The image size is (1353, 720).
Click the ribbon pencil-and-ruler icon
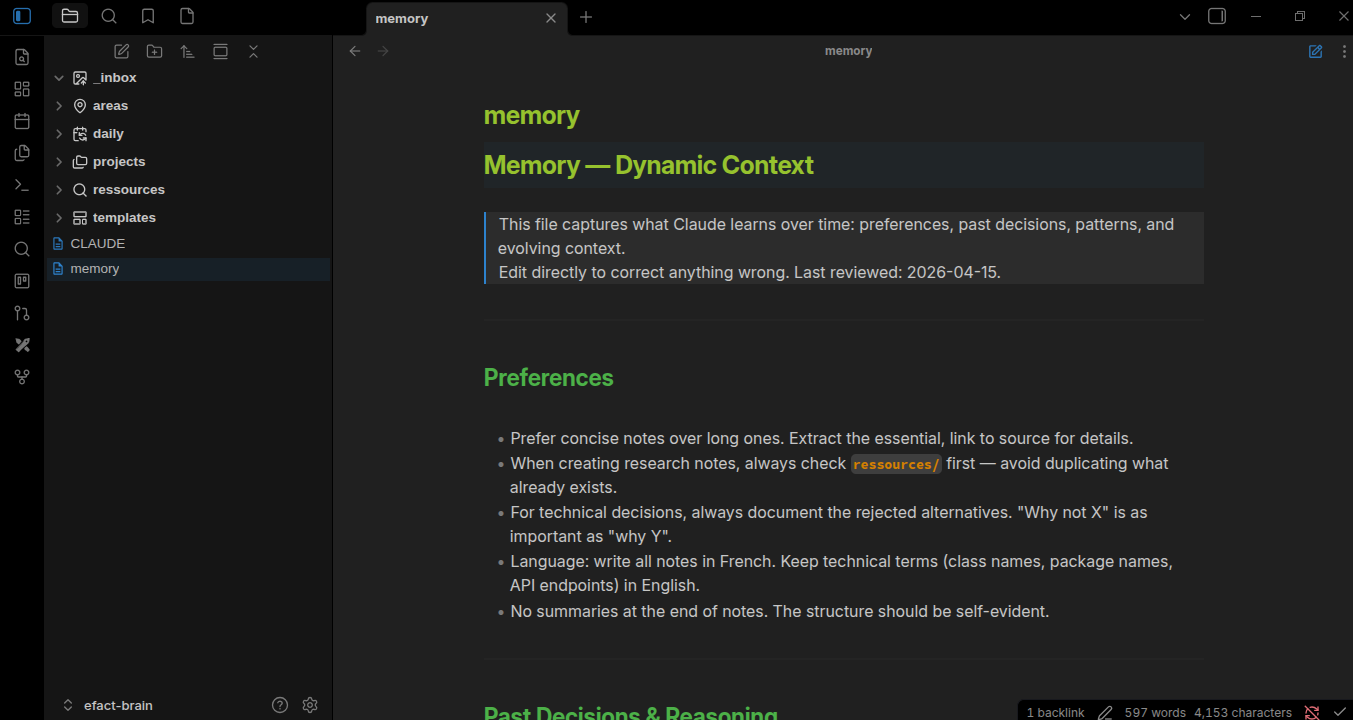click(22, 345)
